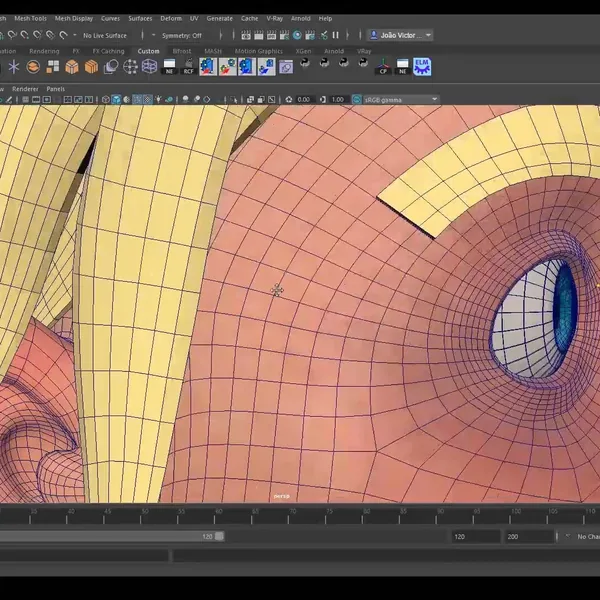Switch to the XGen shelf tab
The image size is (600, 600).
coord(303,51)
